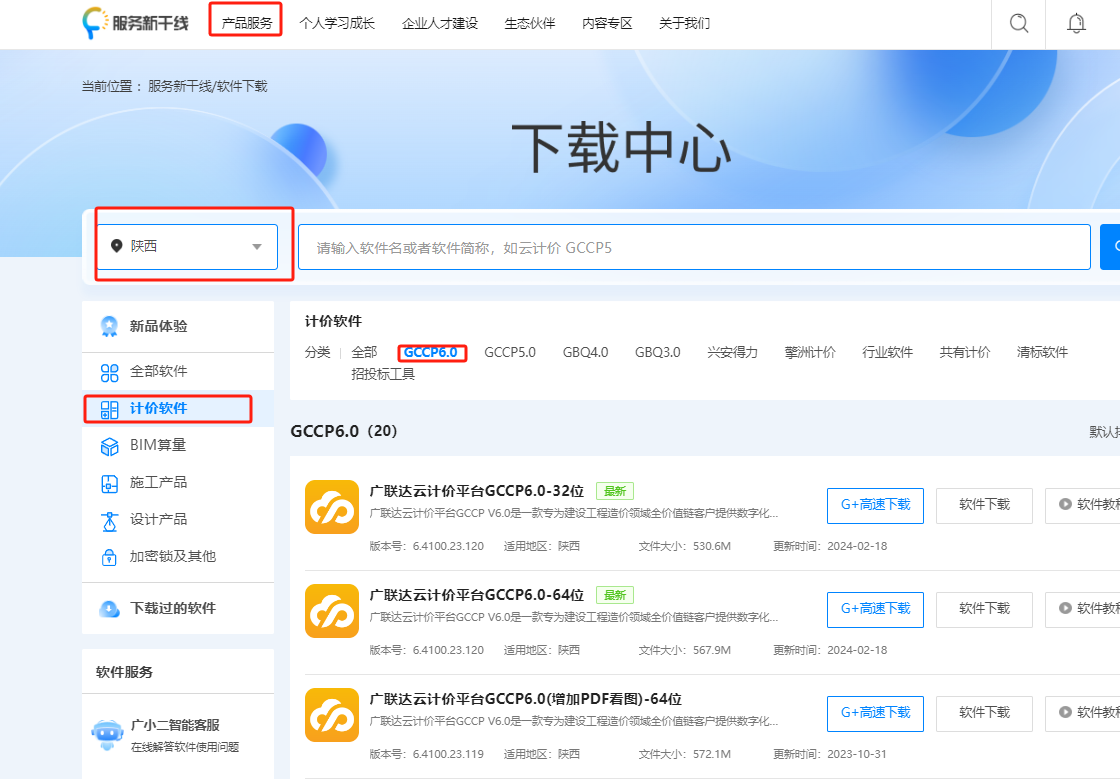Viewport: 1120px width, 779px height.
Task: Select the 擎洲计价 category filter
Action: click(x=809, y=352)
